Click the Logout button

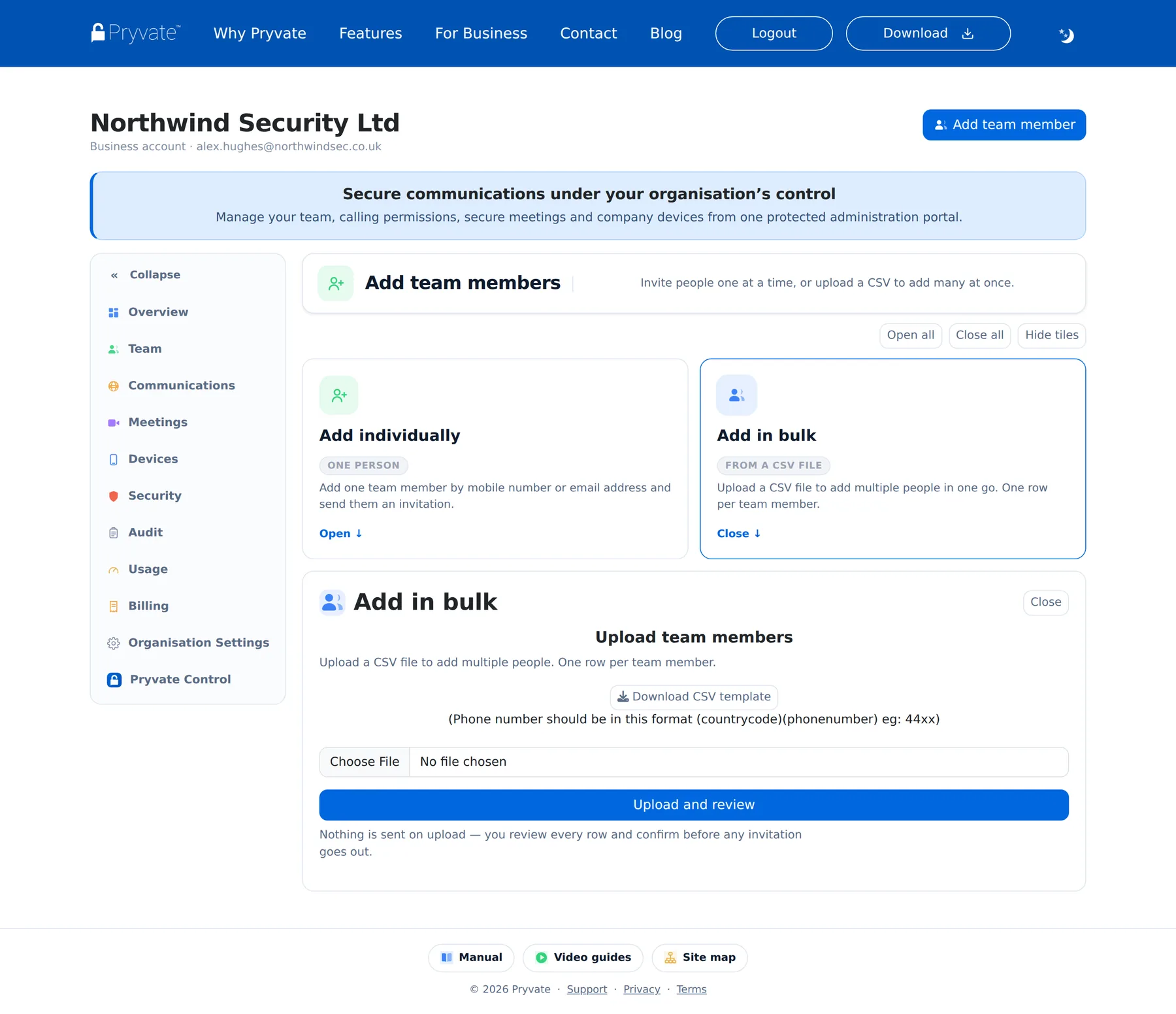point(774,33)
